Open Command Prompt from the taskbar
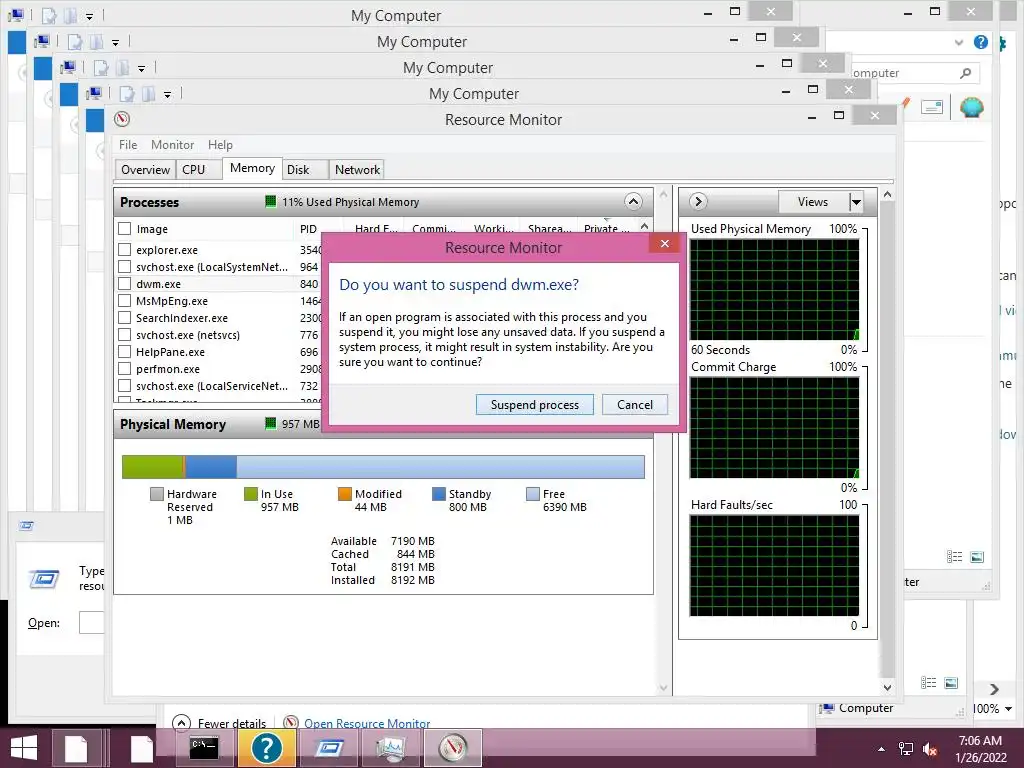The height and width of the screenshot is (768, 1024). click(203, 747)
